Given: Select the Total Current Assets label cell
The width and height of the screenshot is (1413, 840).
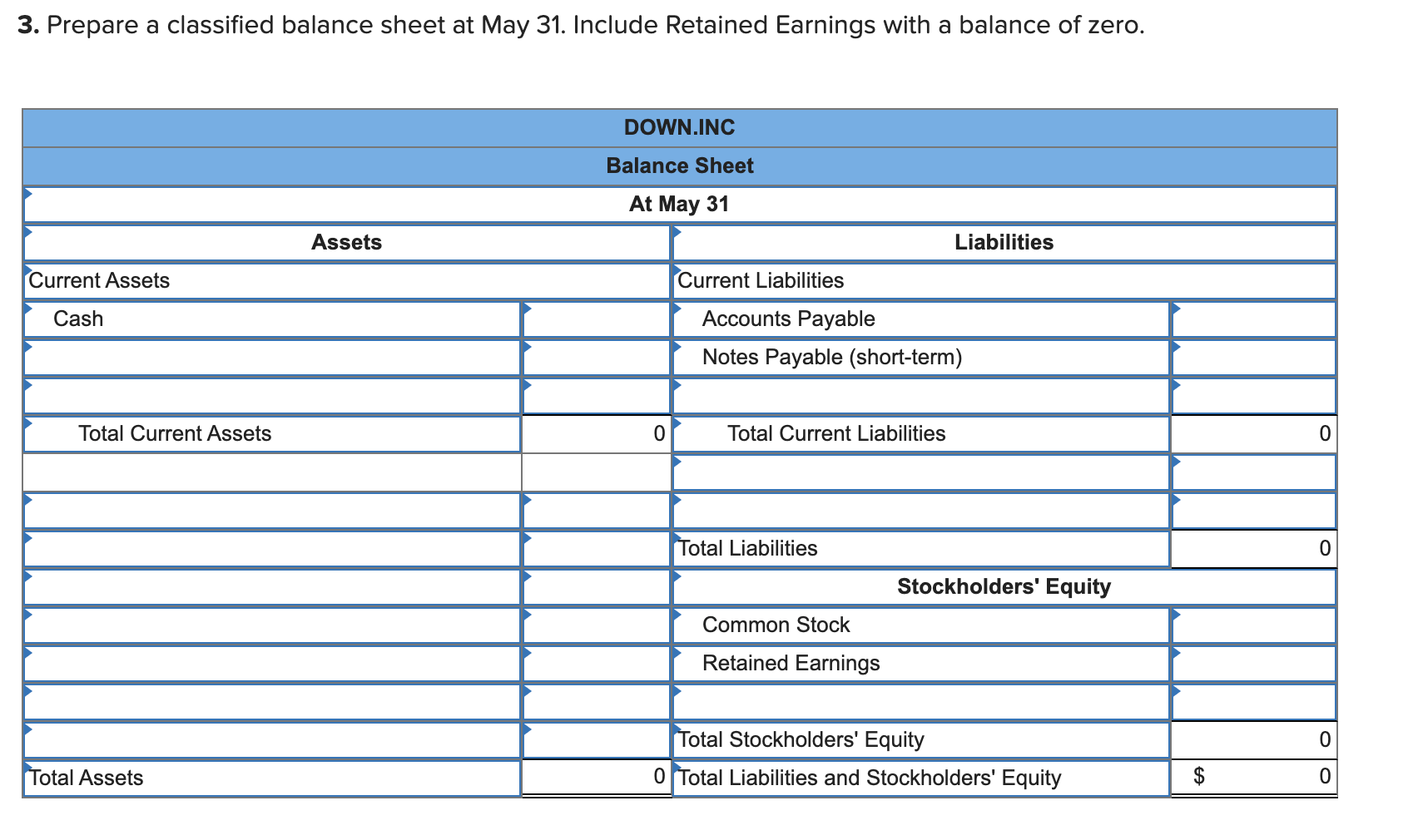Looking at the screenshot, I should (272, 434).
